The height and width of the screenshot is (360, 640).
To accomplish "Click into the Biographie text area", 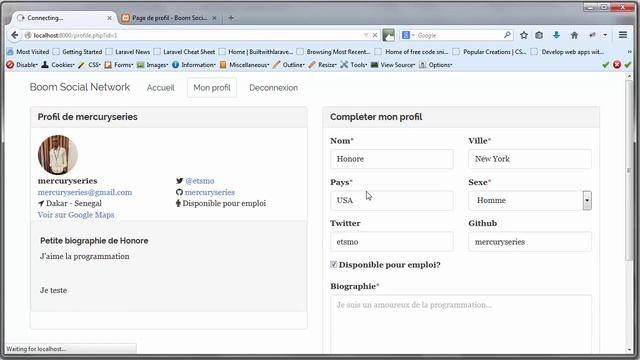I will coord(461,324).
